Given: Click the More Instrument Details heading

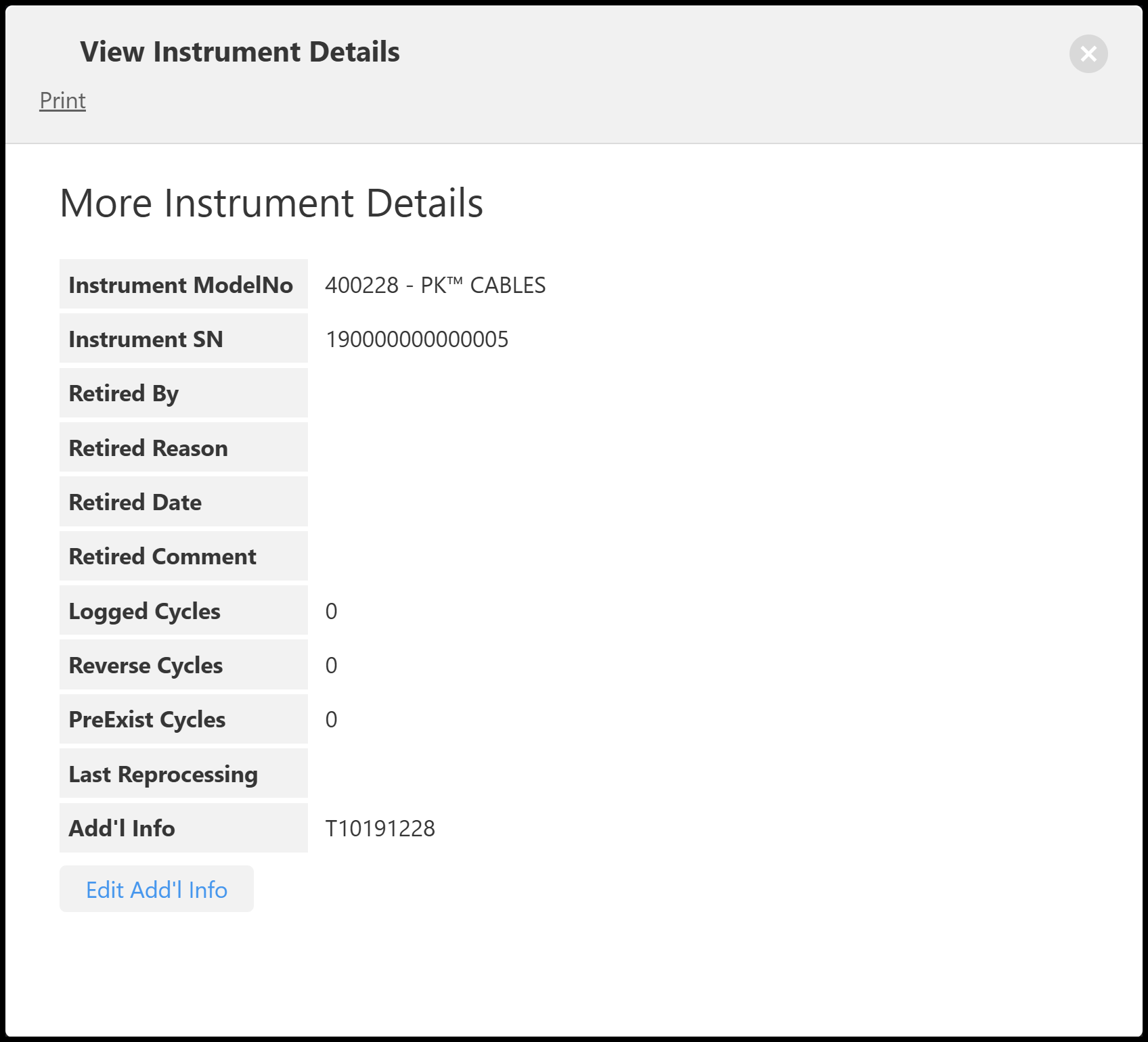Looking at the screenshot, I should point(271,203).
